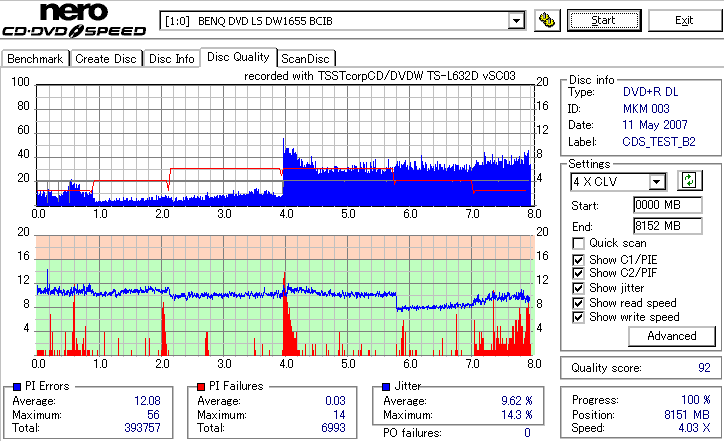Select the Disc Quality tab
The height and width of the screenshot is (441, 724).
238,57
